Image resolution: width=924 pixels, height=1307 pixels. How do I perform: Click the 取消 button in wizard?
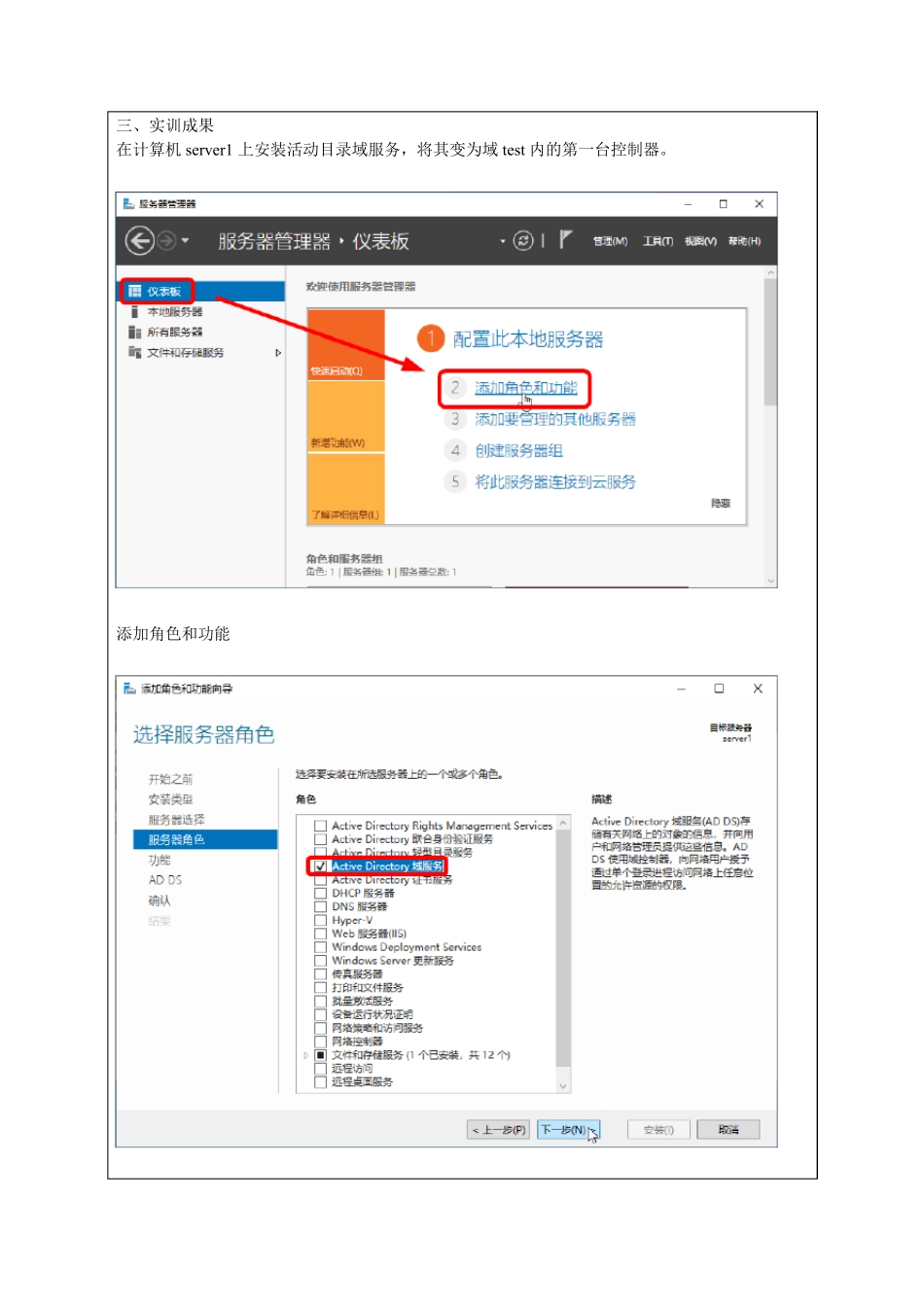tap(729, 1130)
